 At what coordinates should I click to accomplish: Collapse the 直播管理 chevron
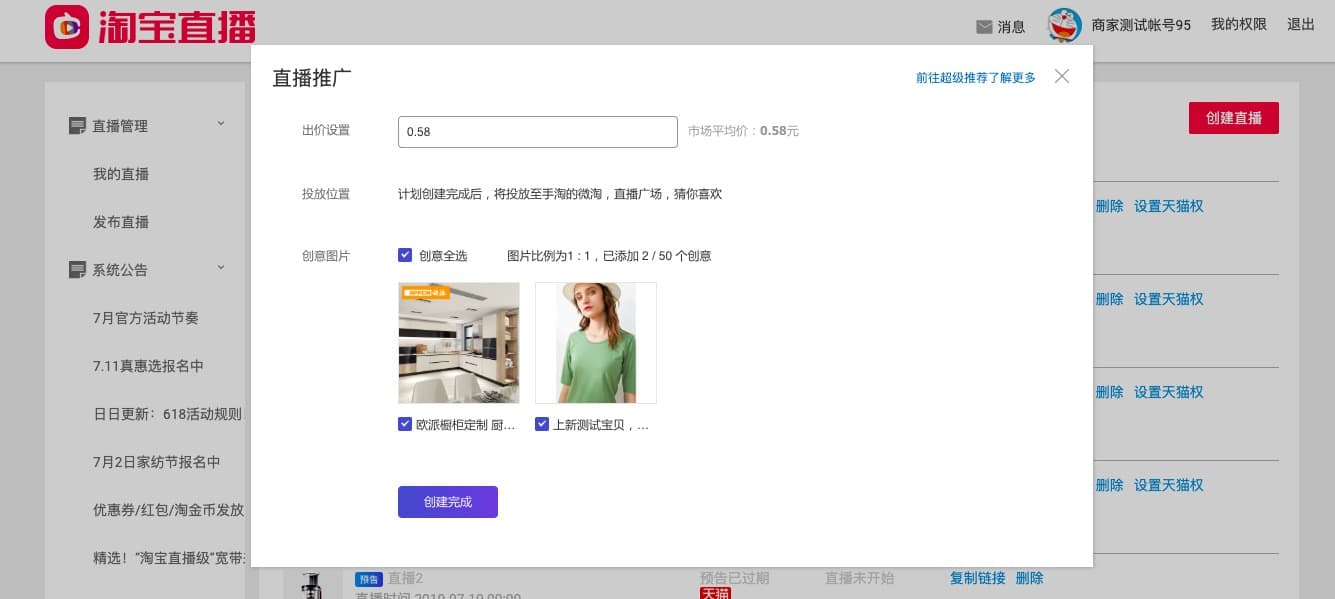point(221,124)
